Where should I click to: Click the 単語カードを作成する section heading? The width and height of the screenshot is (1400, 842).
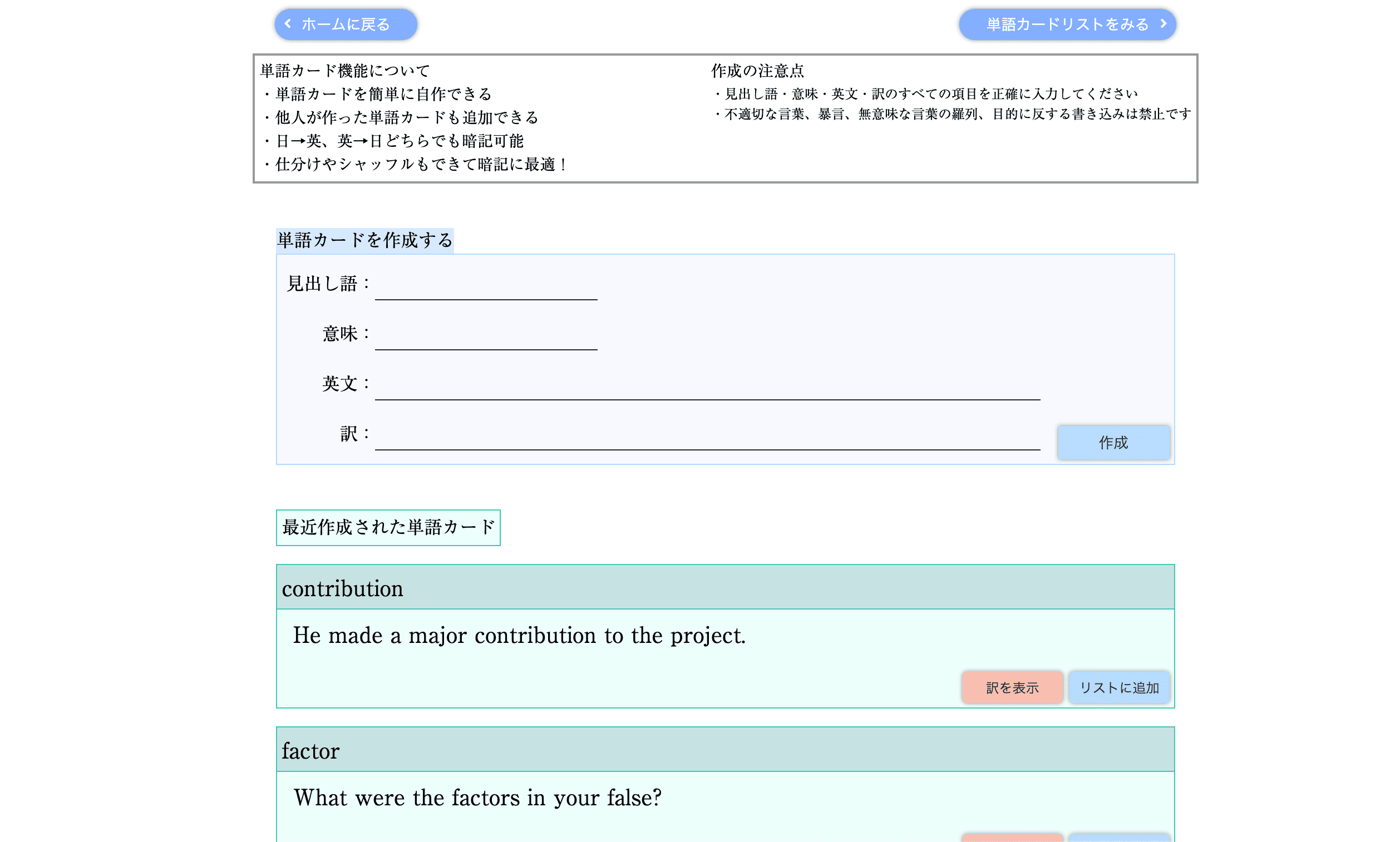click(364, 240)
